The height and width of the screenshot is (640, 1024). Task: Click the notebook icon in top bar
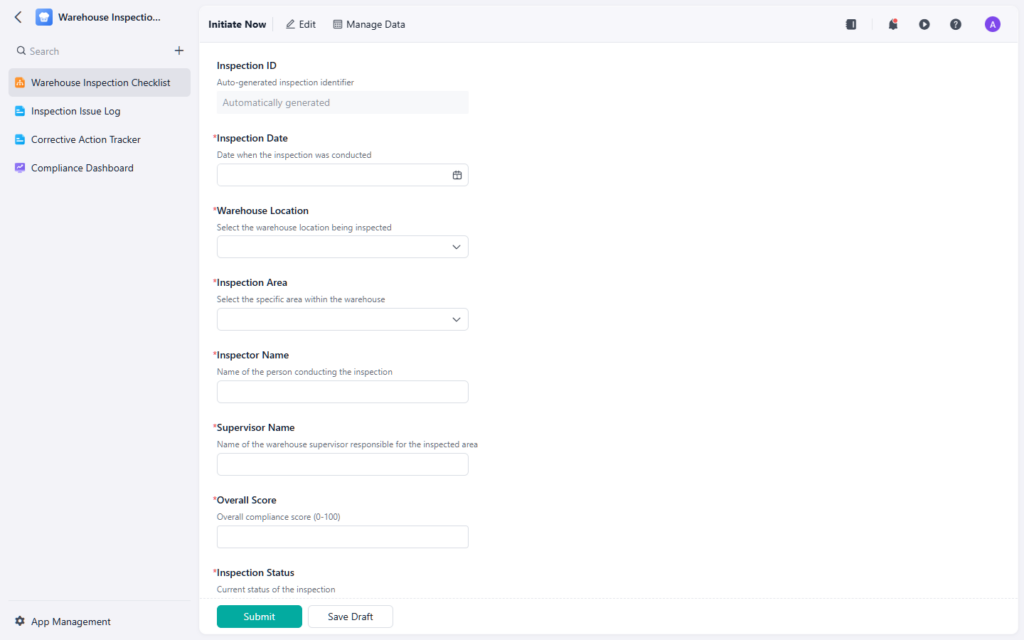point(851,24)
